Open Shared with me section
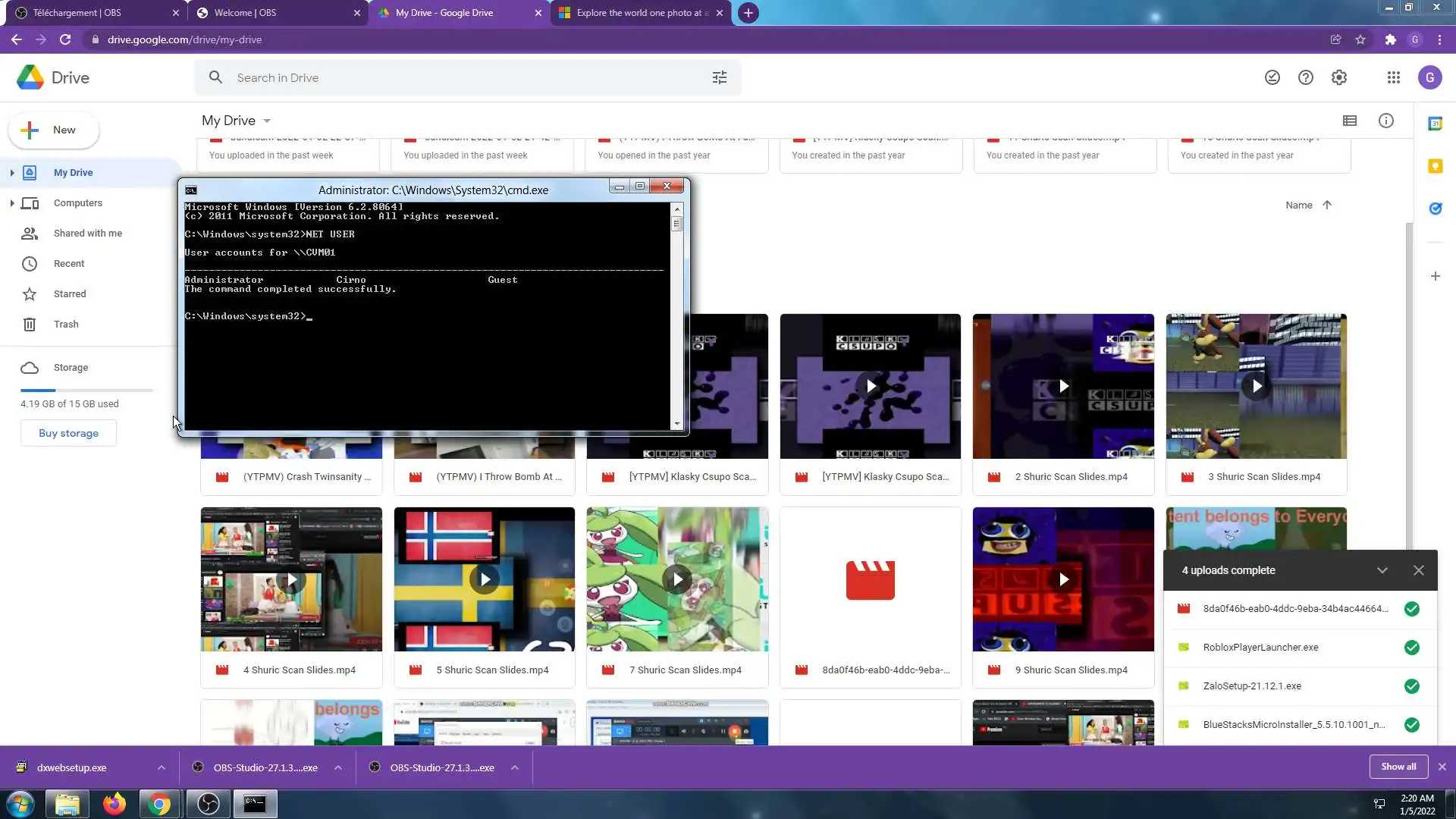1456x819 pixels. coord(87,234)
